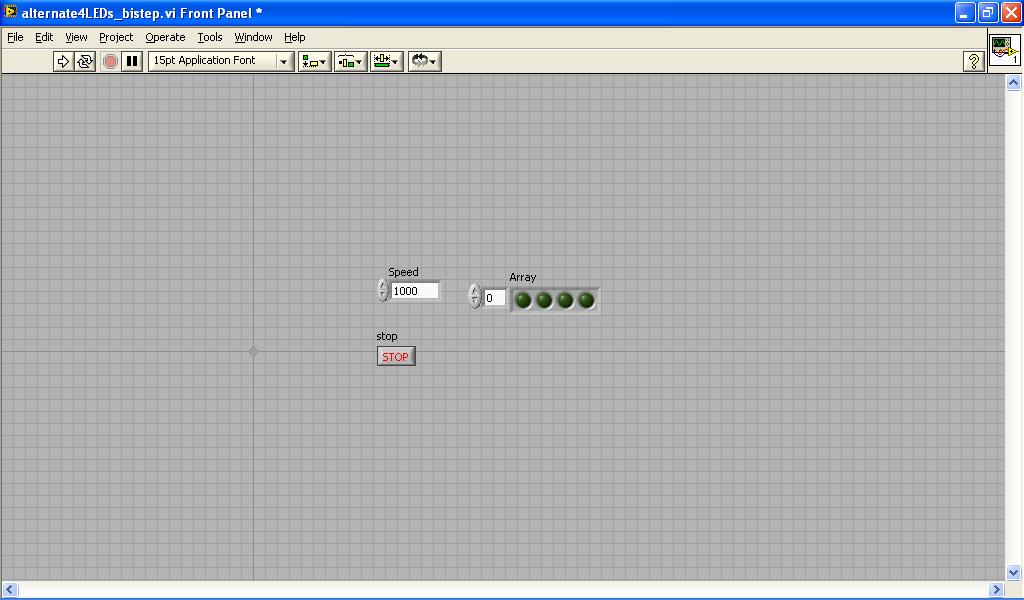Open the View menu
The width and height of the screenshot is (1024, 600).
tap(76, 37)
